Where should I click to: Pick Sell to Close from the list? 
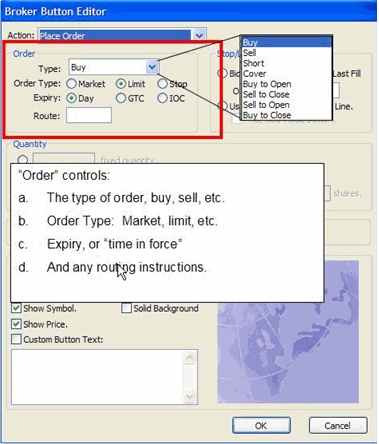(286, 94)
